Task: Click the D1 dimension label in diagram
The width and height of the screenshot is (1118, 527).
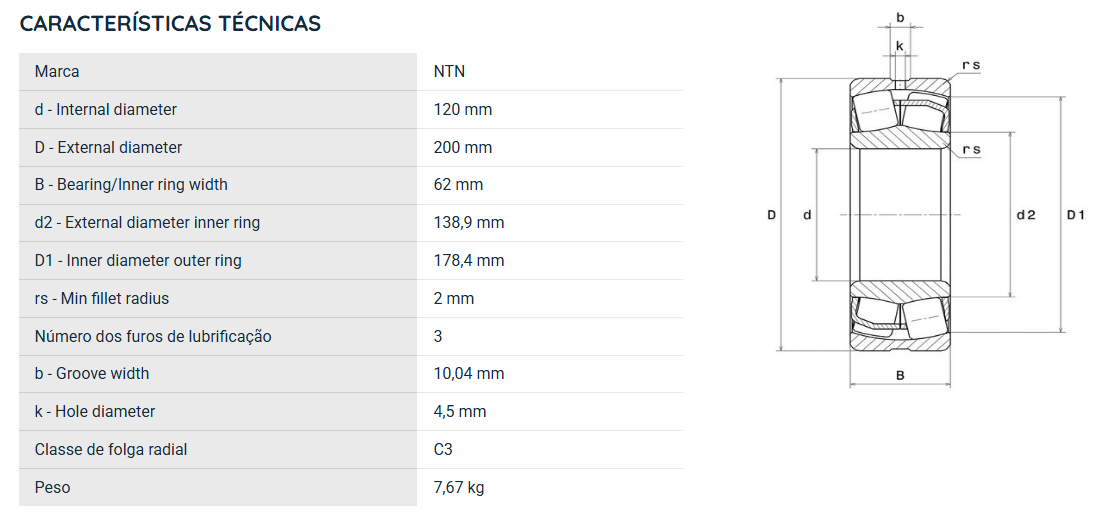Action: pos(1075,215)
